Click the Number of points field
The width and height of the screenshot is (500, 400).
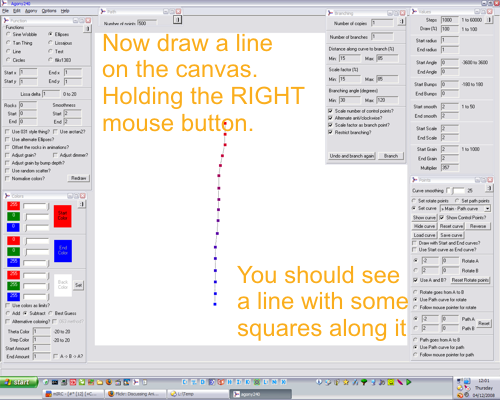click(x=147, y=23)
